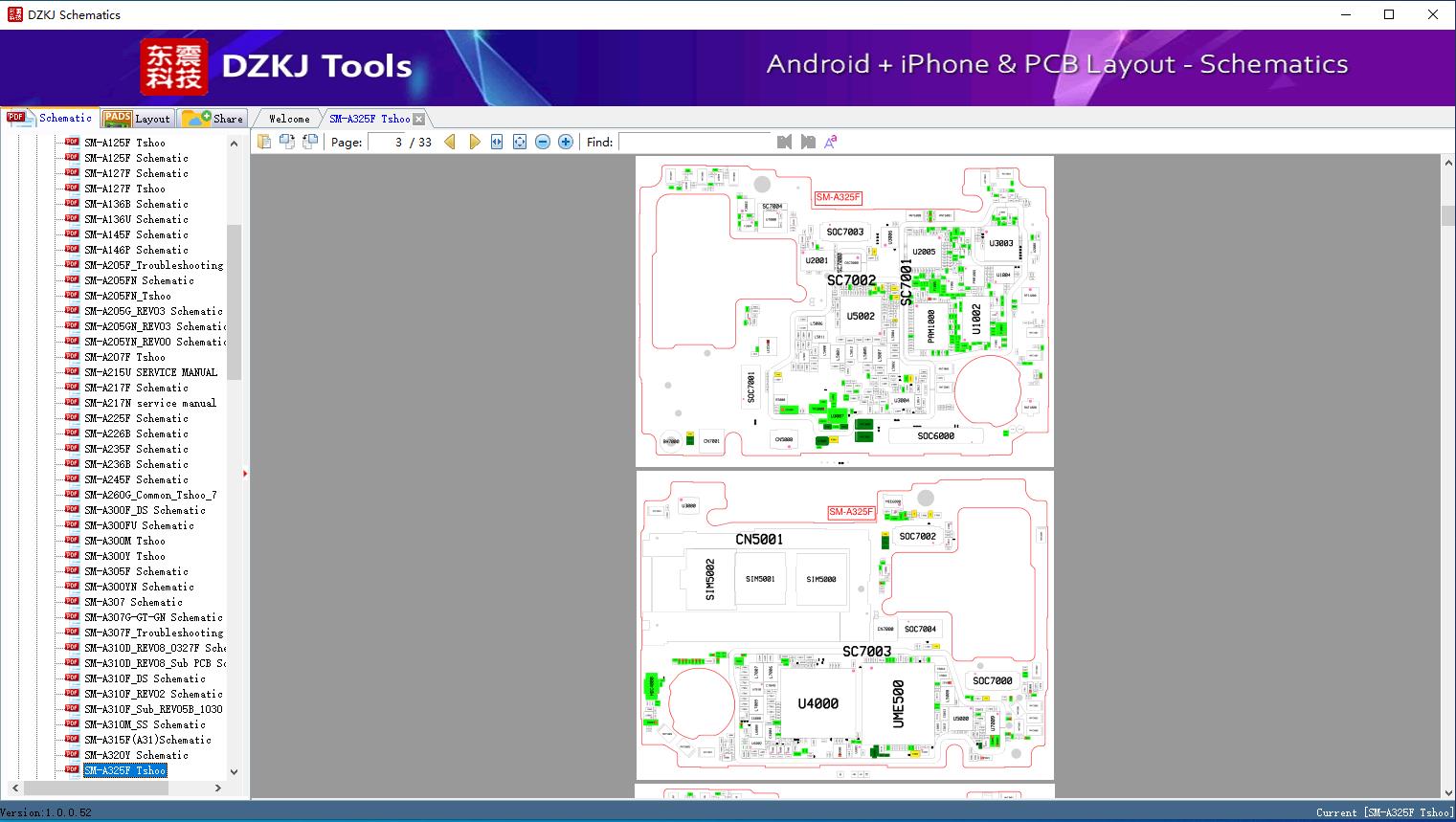The image size is (1456, 822).
Task: Open SM-A125F Schematic in the tree
Action: 136,158
